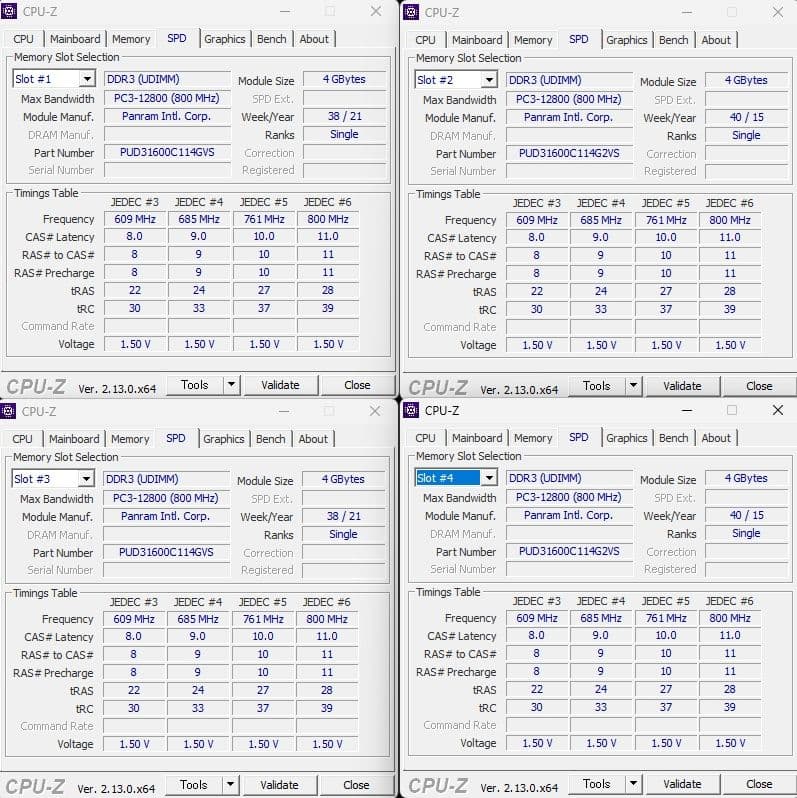Click Panram Intl. Corp. field in Slot #2 window
This screenshot has width=797, height=798.
click(569, 117)
